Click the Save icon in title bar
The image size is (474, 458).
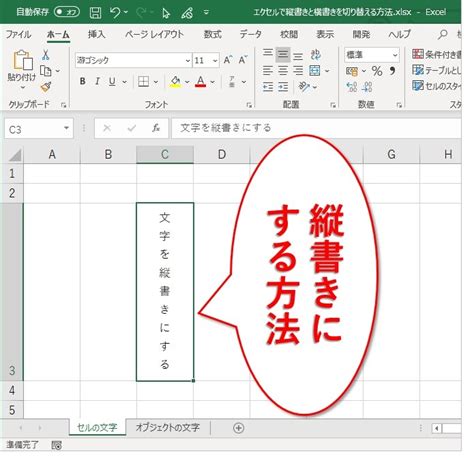pyautogui.click(x=96, y=13)
